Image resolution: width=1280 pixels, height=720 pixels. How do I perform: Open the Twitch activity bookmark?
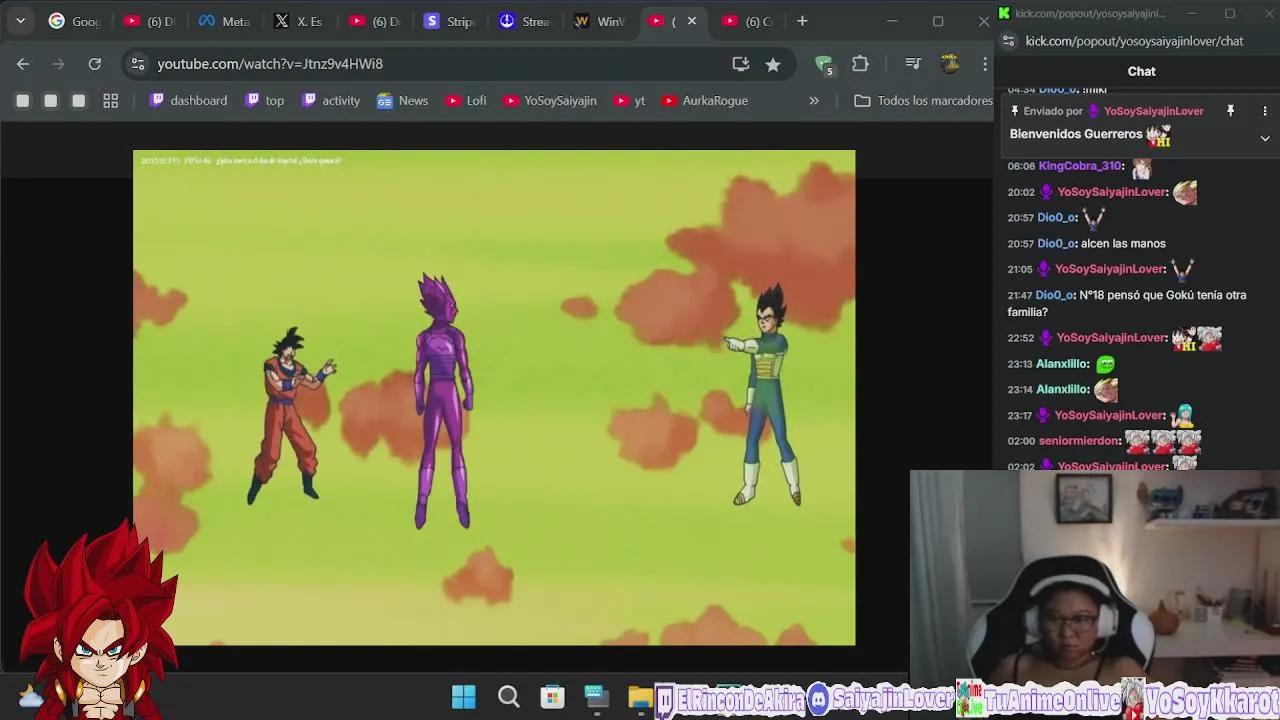pos(331,101)
